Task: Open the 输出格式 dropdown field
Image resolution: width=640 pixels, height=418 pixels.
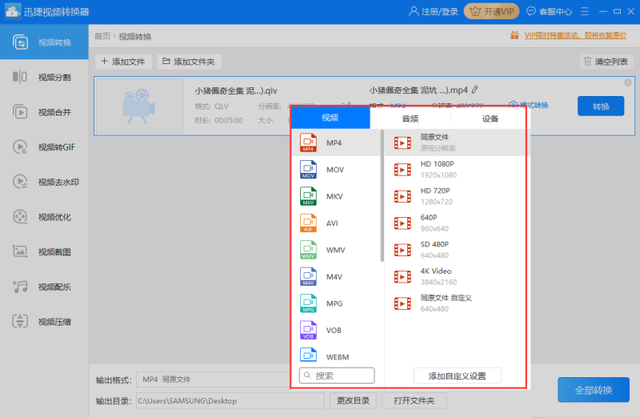Action: pyautogui.click(x=210, y=380)
